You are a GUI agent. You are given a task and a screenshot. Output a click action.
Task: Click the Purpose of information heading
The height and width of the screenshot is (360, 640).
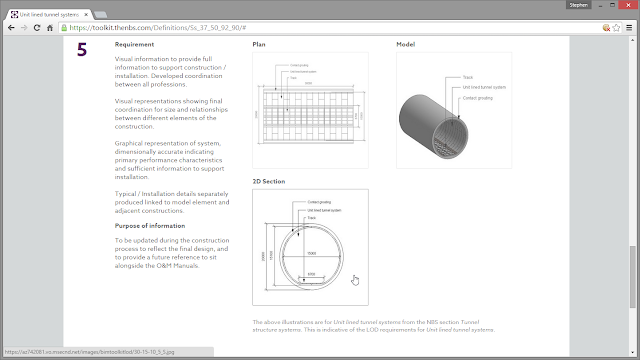[150, 226]
